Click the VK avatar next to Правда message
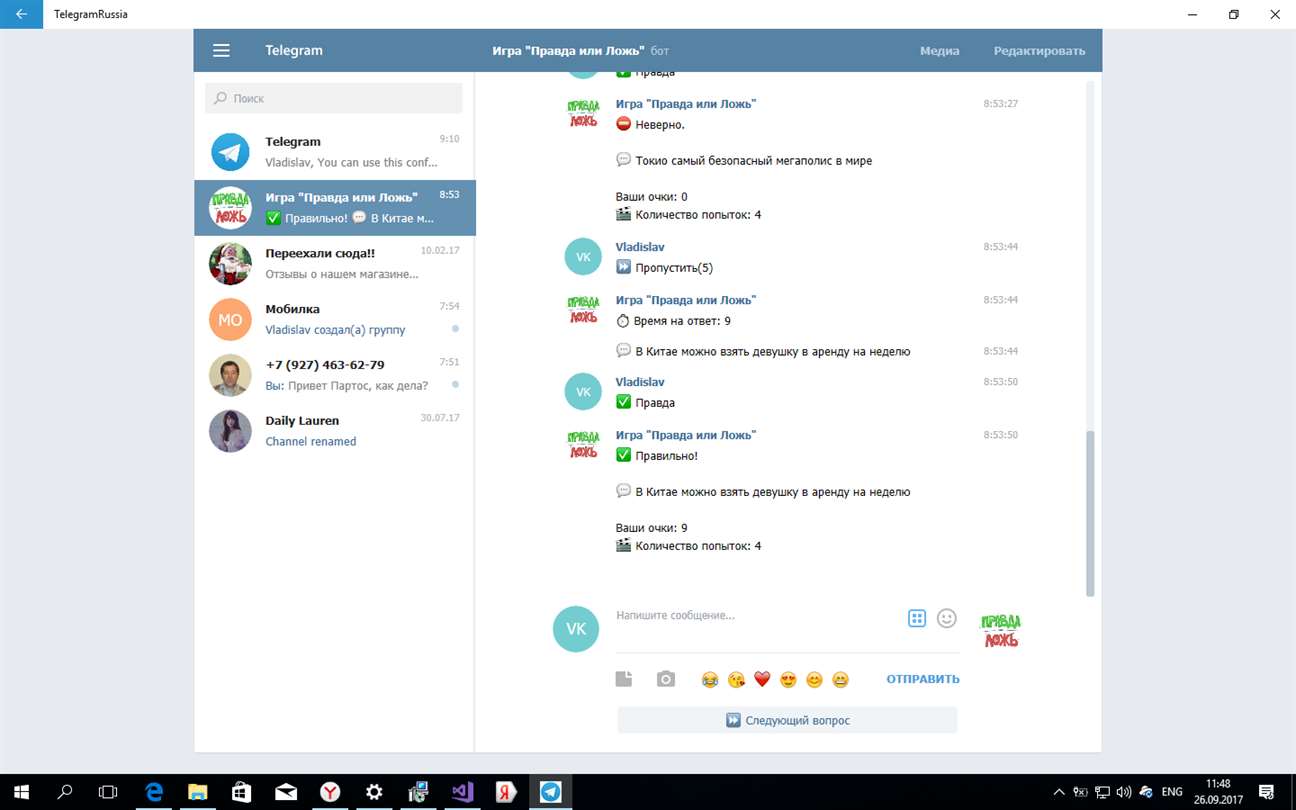The image size is (1296, 810). [x=583, y=392]
